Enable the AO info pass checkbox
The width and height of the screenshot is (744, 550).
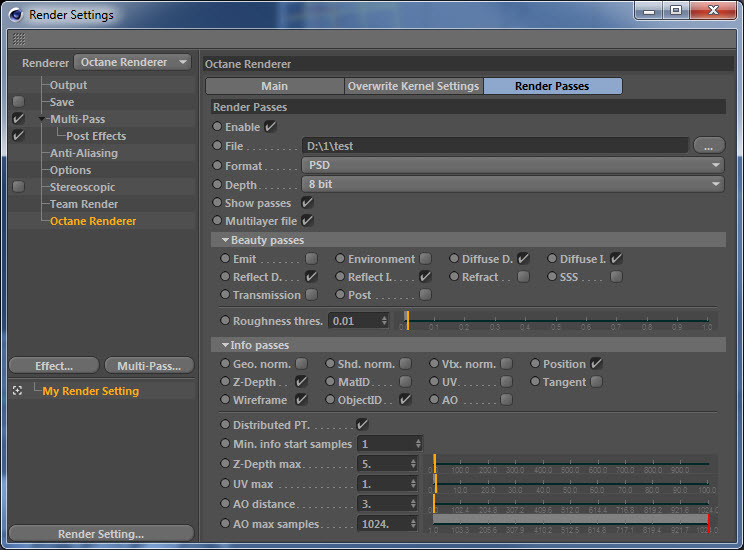coord(506,400)
